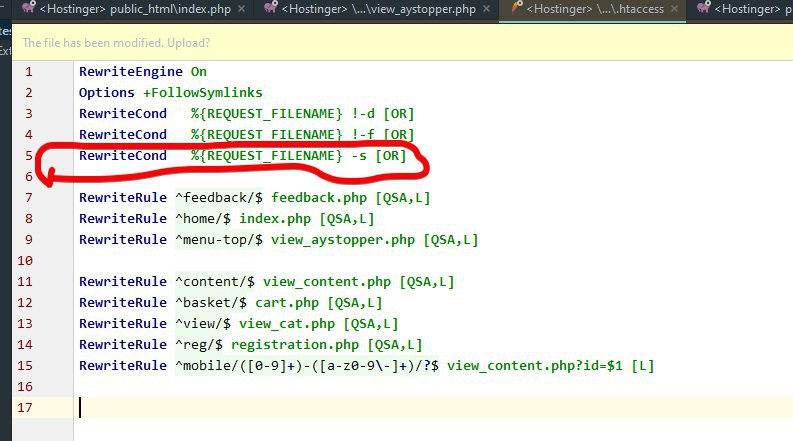Image resolution: width=793 pixels, height=441 pixels.
Task: Click '+FollowSymlinks' on line 2
Action: [x=203, y=93]
